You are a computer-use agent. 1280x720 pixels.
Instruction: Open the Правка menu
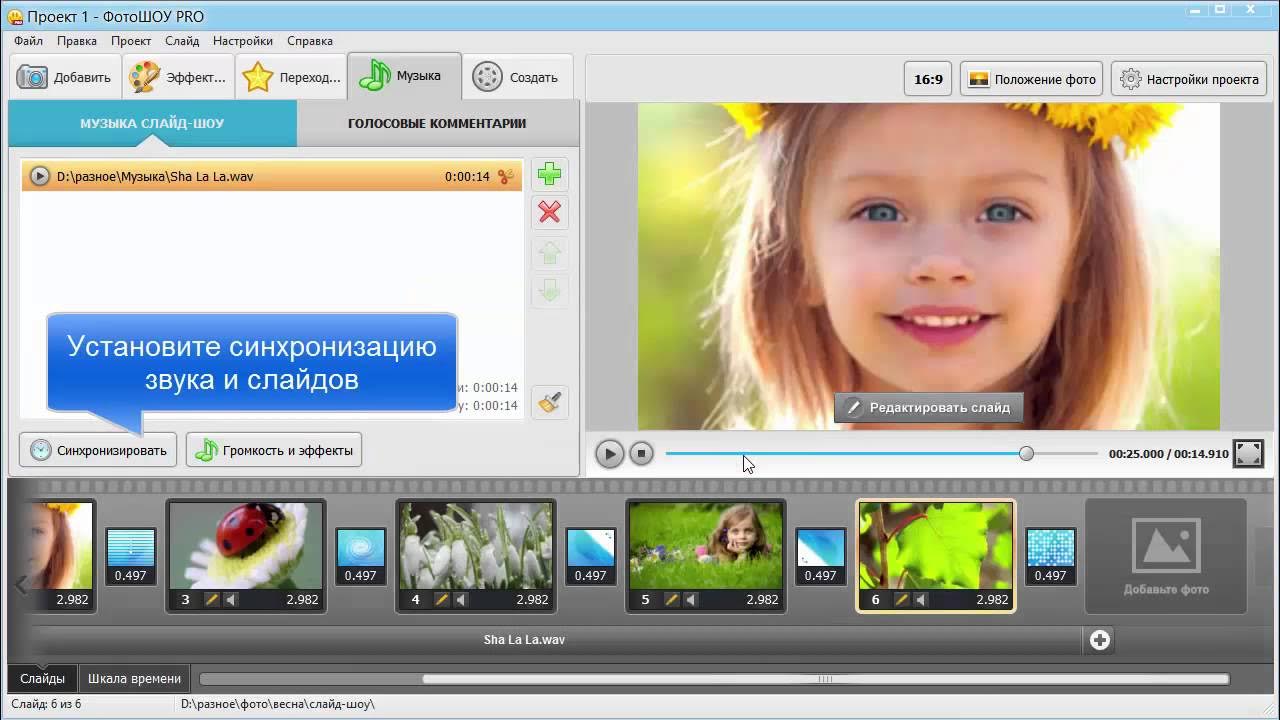tap(77, 41)
